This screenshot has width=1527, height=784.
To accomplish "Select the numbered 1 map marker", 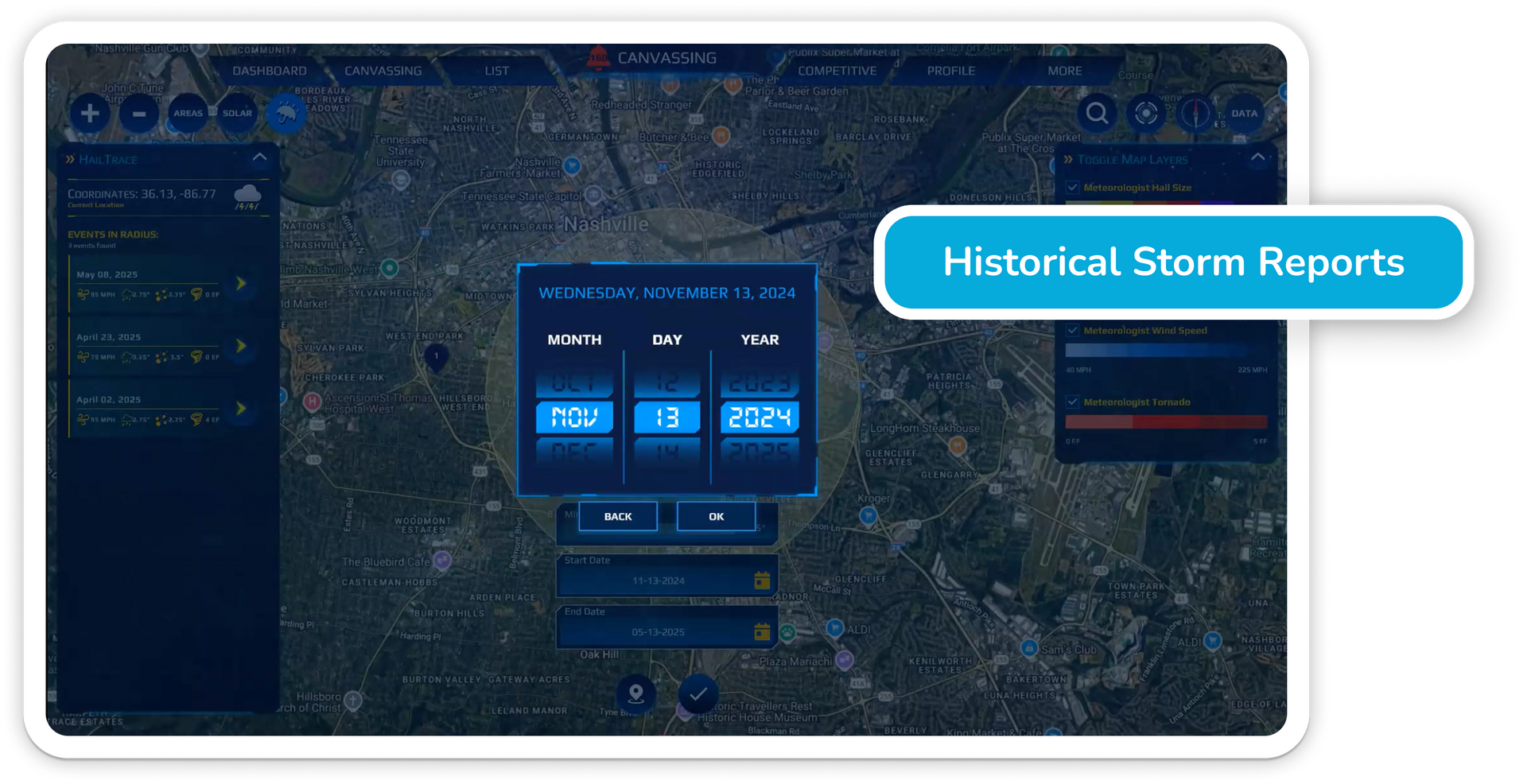I will pyautogui.click(x=436, y=356).
